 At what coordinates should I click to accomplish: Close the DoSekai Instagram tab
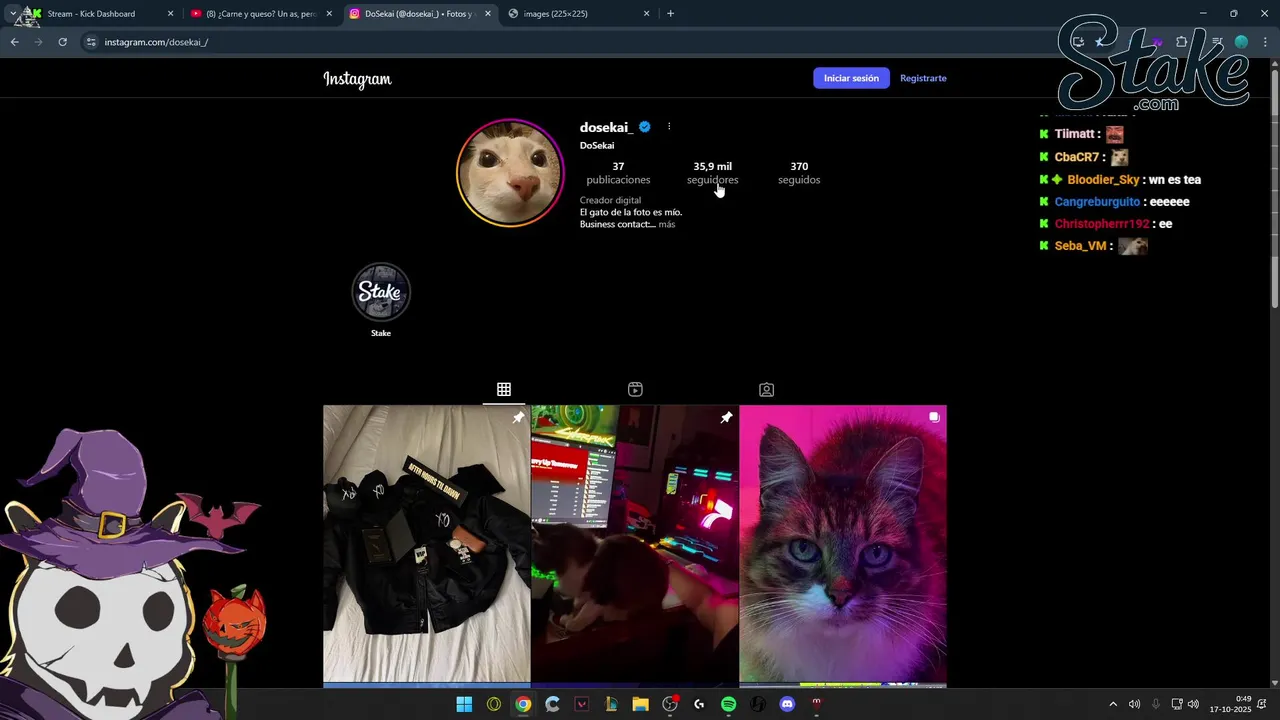pyautogui.click(x=487, y=14)
